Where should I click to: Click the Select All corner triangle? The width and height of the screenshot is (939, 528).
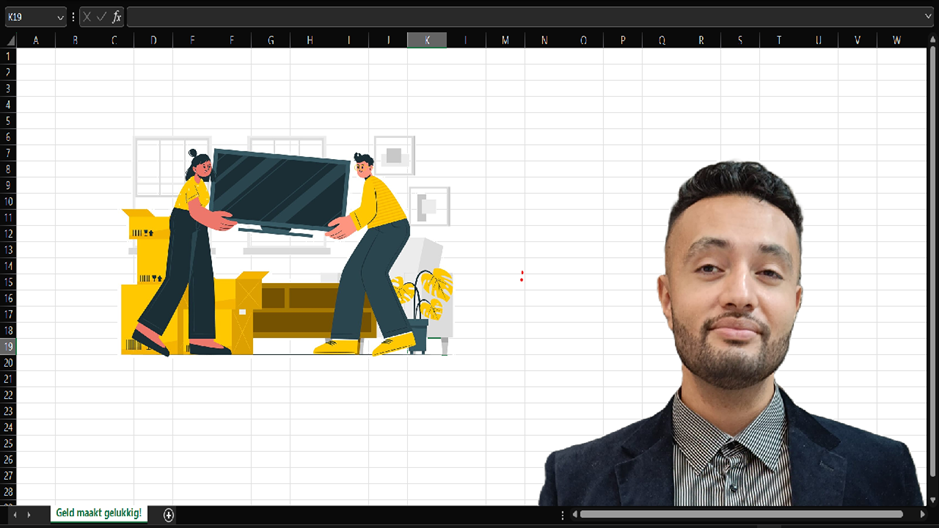[9, 40]
